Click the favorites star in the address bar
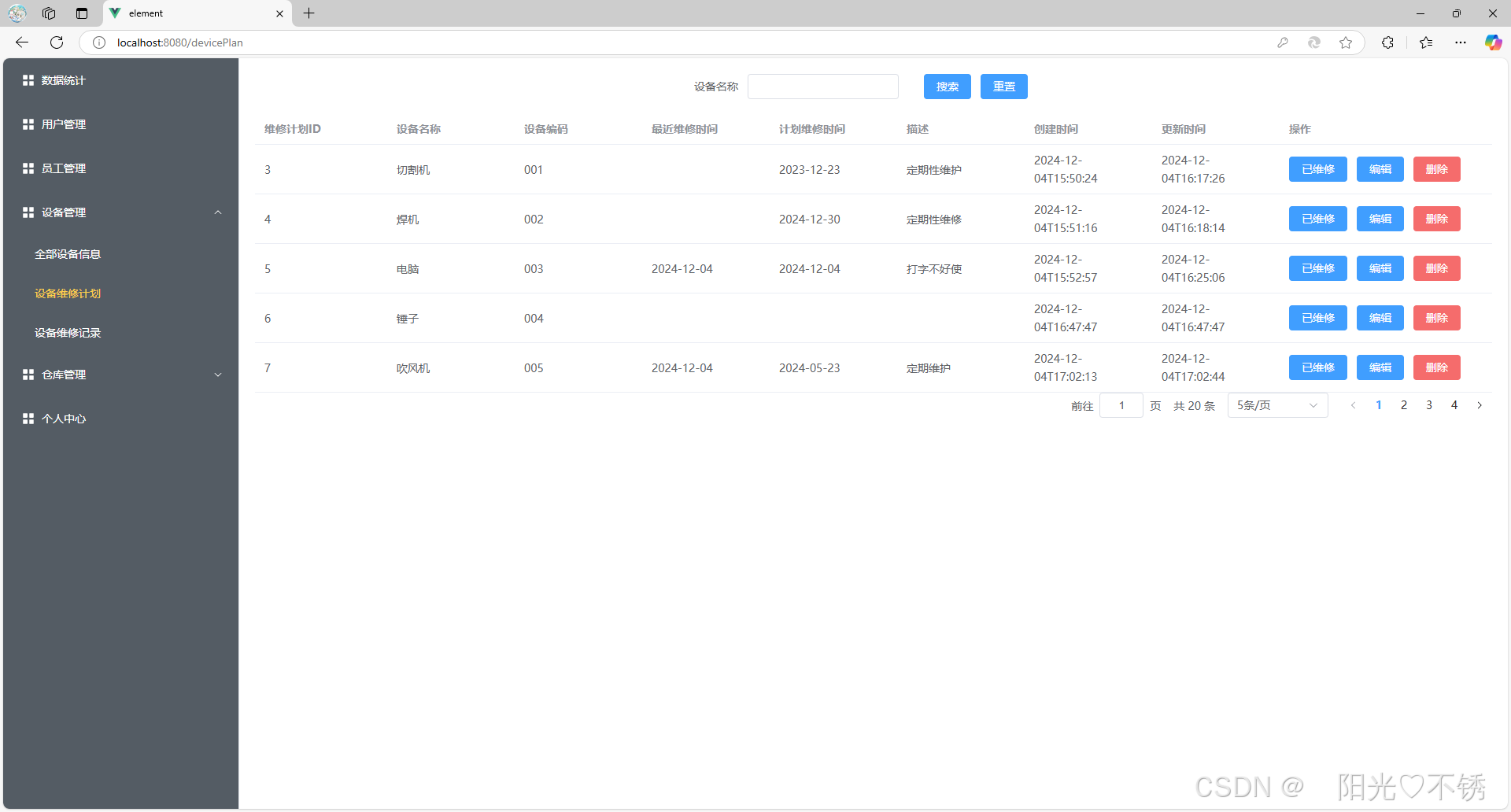 point(1346,42)
